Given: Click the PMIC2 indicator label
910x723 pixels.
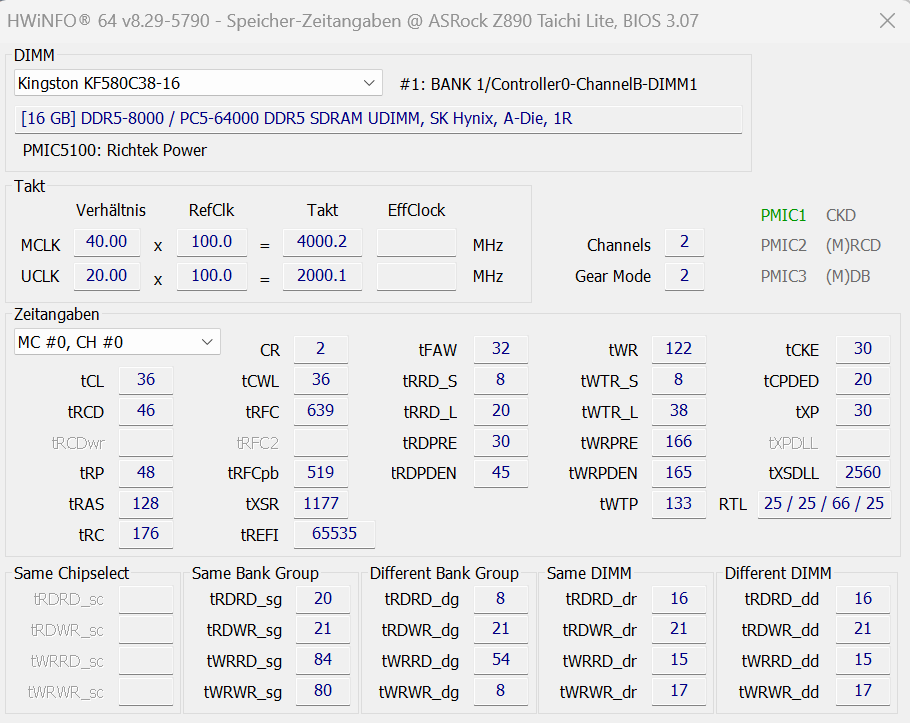Looking at the screenshot, I should (x=783, y=245).
